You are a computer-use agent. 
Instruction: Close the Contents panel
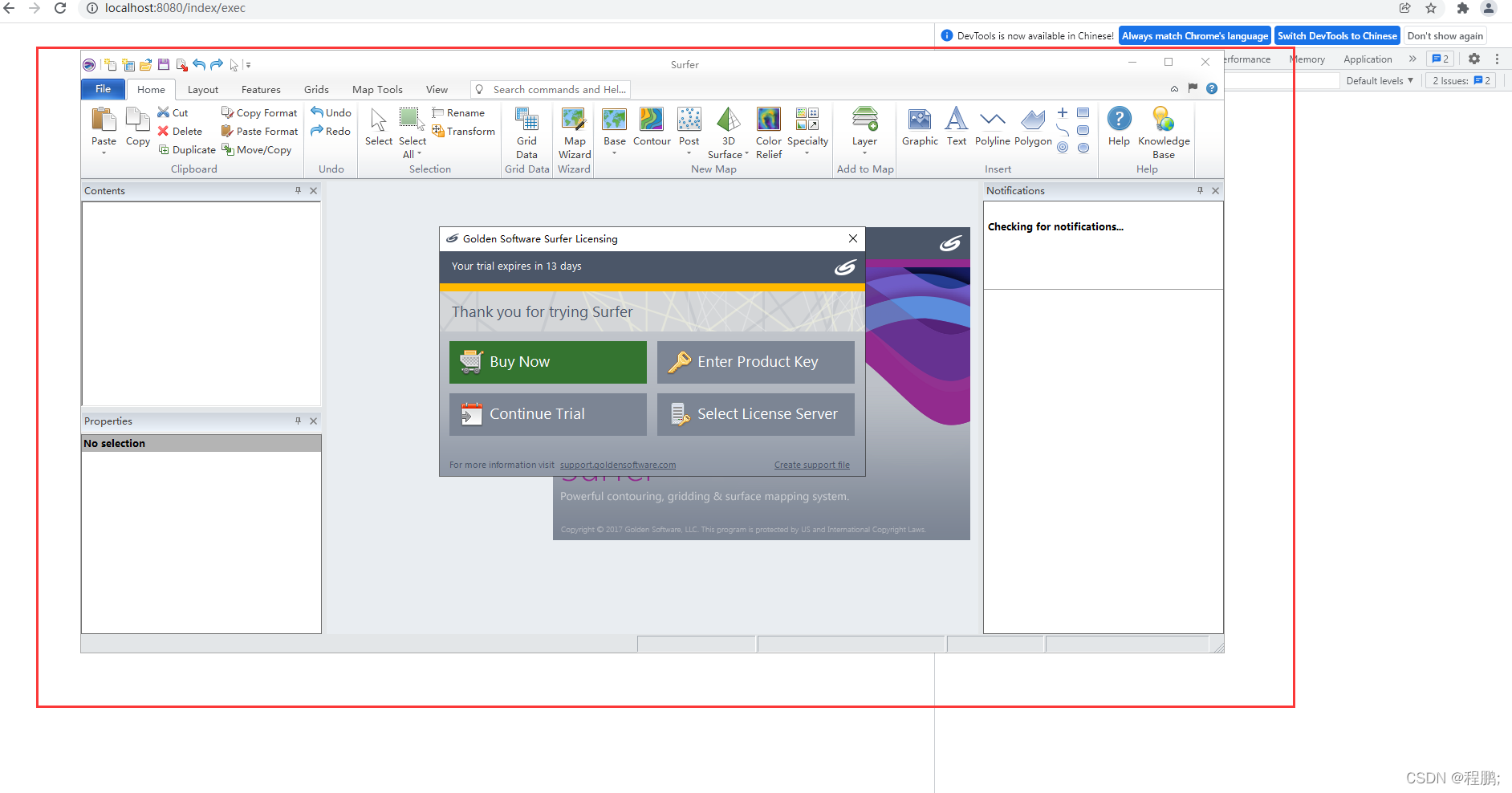314,191
